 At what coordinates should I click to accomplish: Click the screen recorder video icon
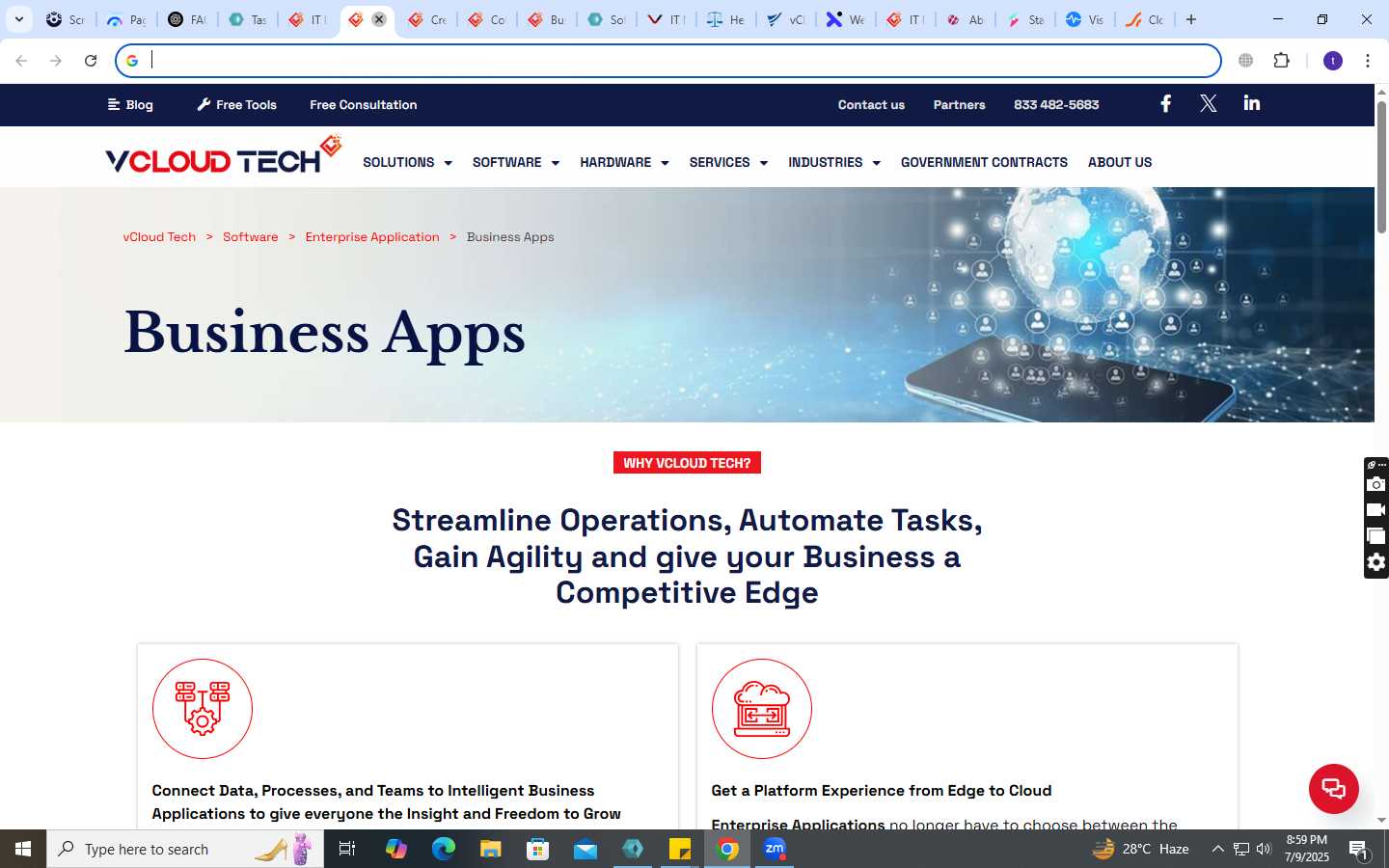[x=1376, y=510]
